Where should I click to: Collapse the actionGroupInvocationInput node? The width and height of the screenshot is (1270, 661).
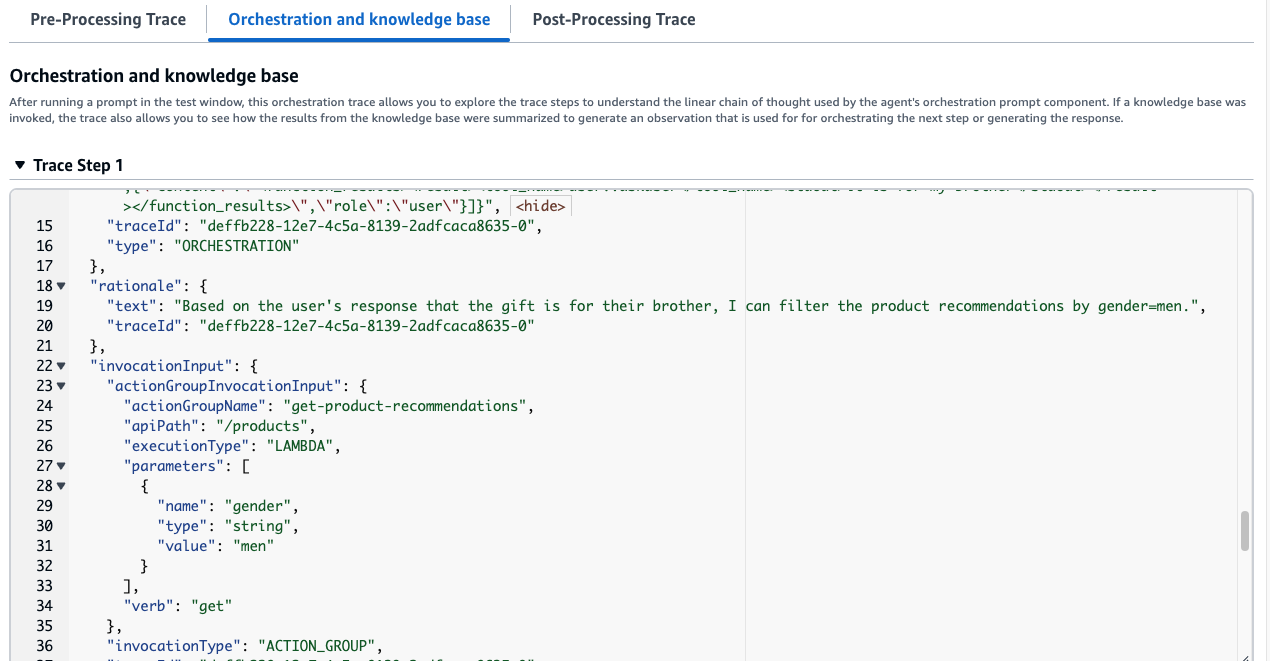pyautogui.click(x=62, y=385)
